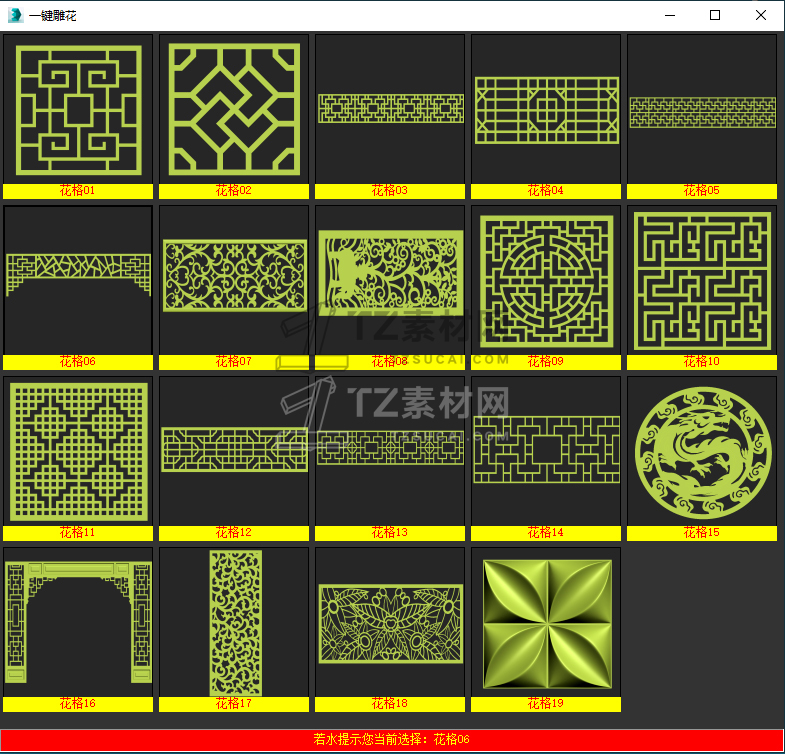Click the yellow 花格01 label button
Viewport: 785px width, 754px height.
point(78,191)
